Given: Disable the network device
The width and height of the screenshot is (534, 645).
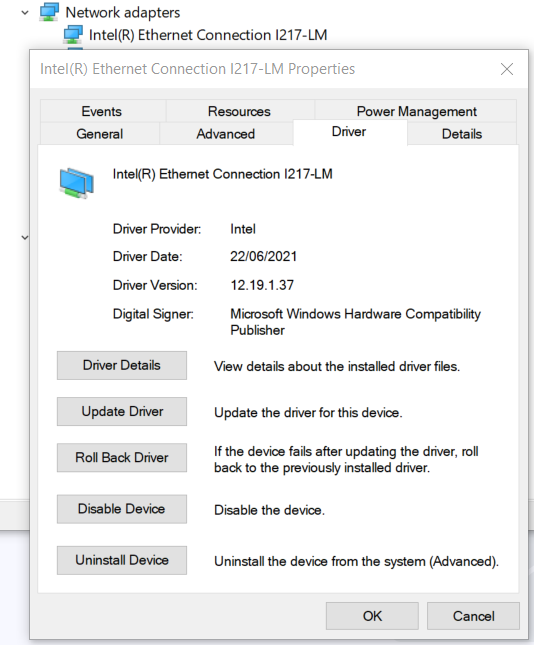Looking at the screenshot, I should click(122, 509).
